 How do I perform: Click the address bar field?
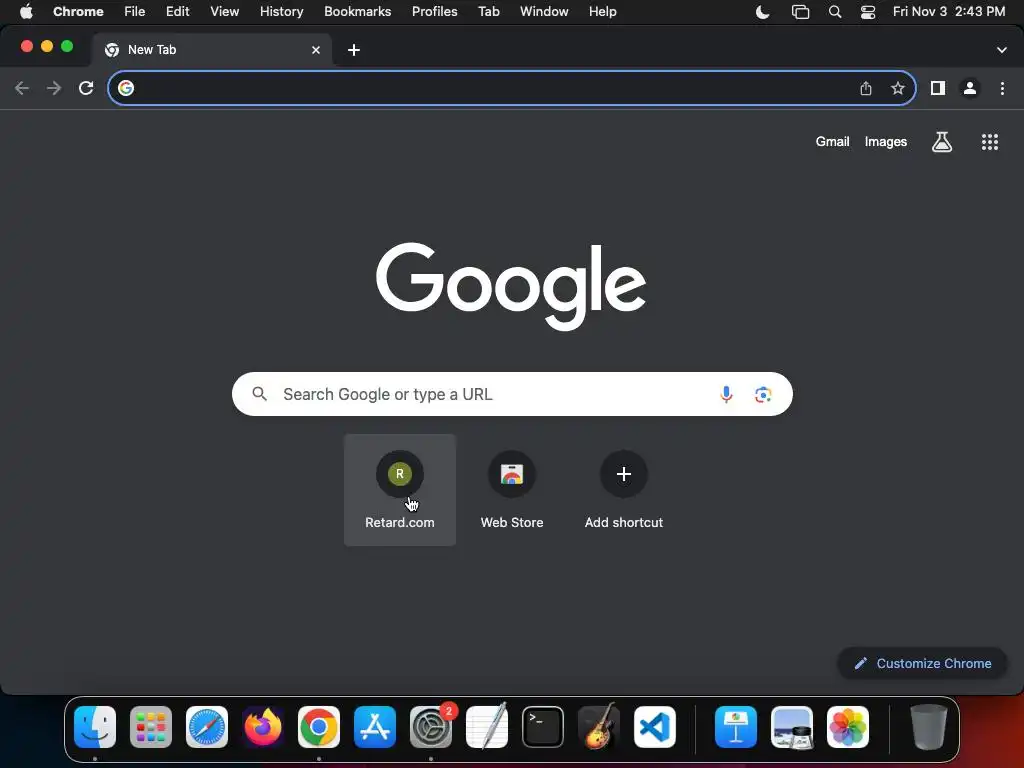coord(512,88)
